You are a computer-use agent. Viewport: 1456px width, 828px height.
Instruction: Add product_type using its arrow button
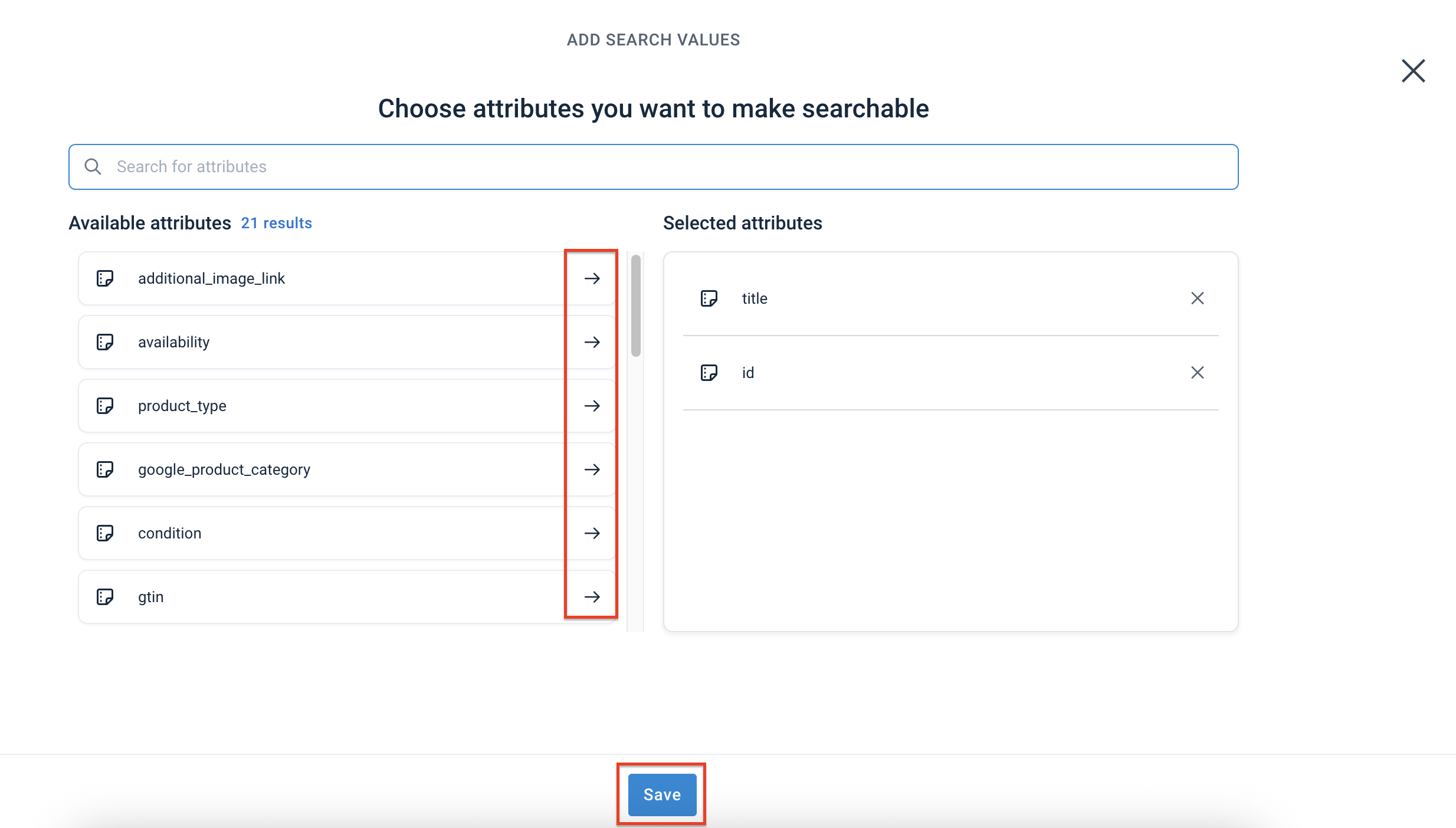point(591,406)
